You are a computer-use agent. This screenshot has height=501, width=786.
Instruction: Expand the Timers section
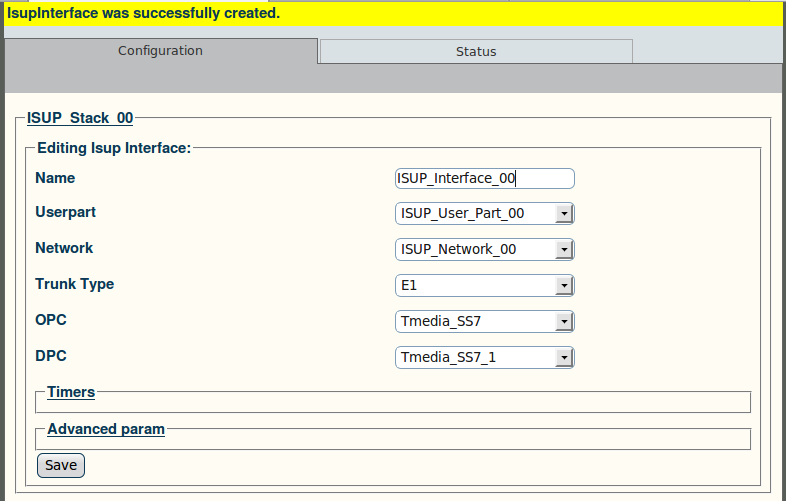click(71, 392)
